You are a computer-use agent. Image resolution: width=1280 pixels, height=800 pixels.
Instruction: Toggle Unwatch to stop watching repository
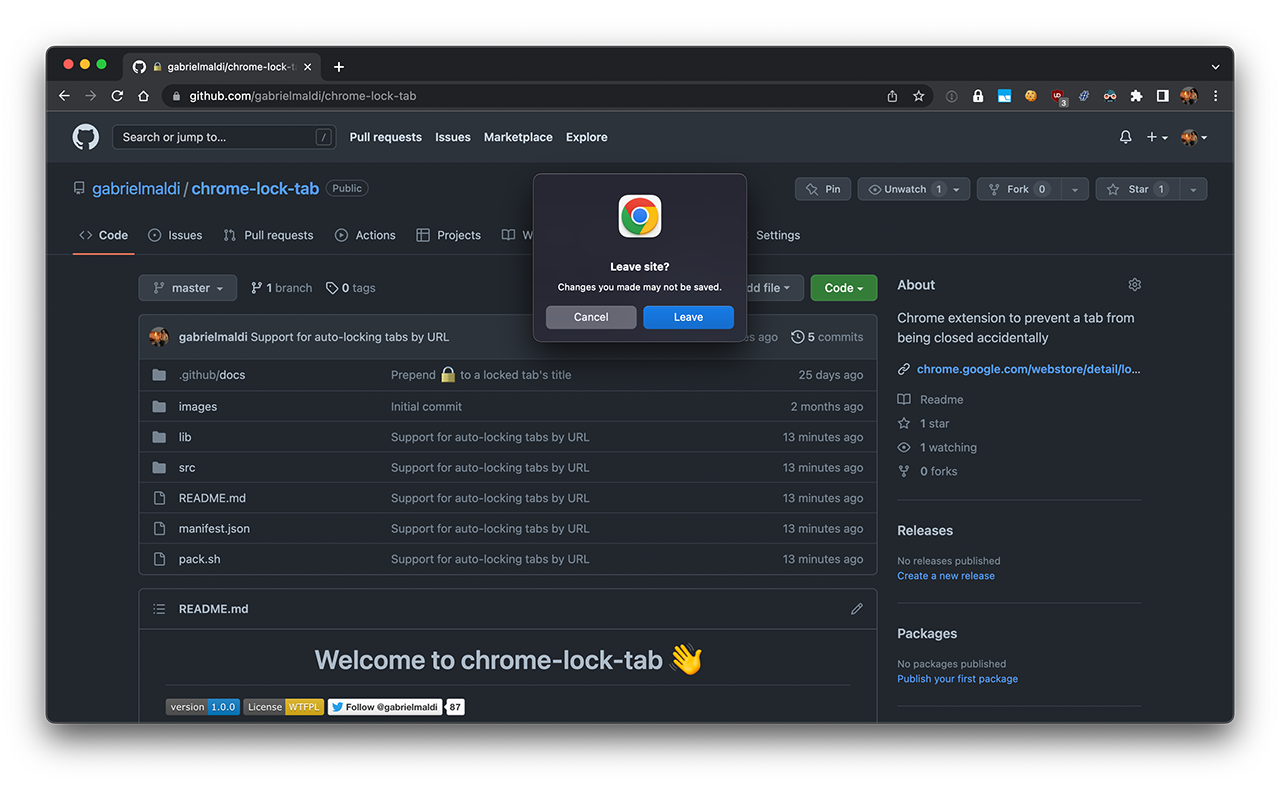903,188
